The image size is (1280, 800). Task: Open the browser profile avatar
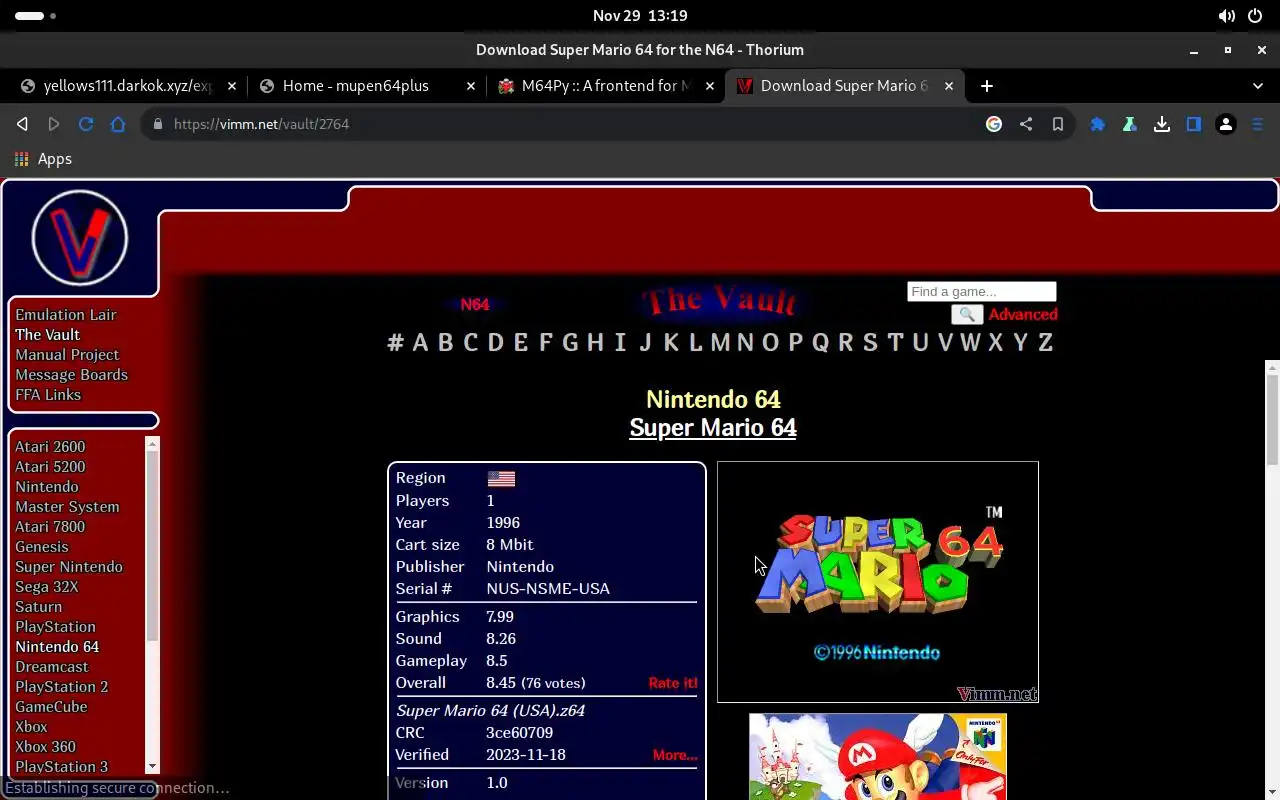click(1226, 124)
